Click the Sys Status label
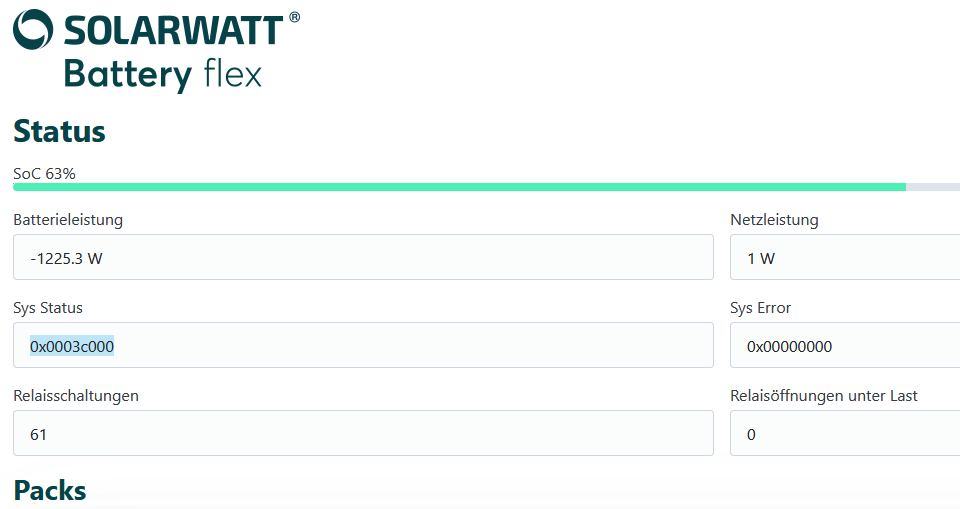 [48, 307]
